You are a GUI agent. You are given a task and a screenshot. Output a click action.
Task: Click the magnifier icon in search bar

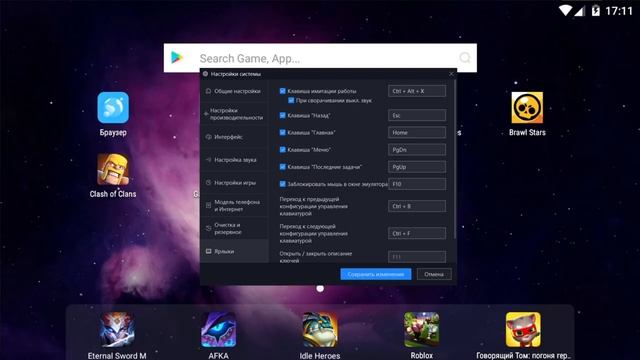(x=464, y=58)
